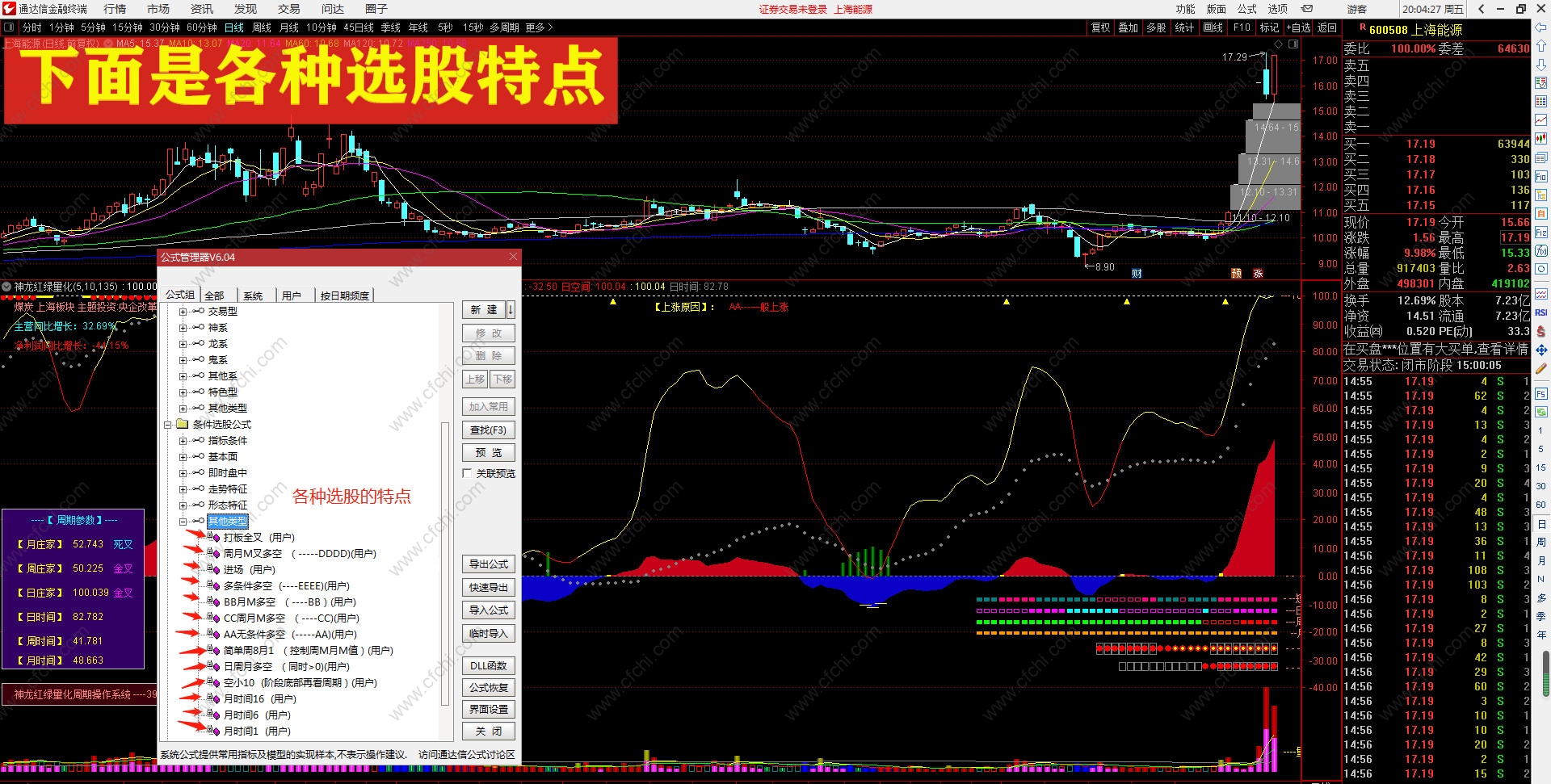The width and height of the screenshot is (1551, 784).
Task: Toggle the 关联预览 checkbox
Action: click(467, 473)
